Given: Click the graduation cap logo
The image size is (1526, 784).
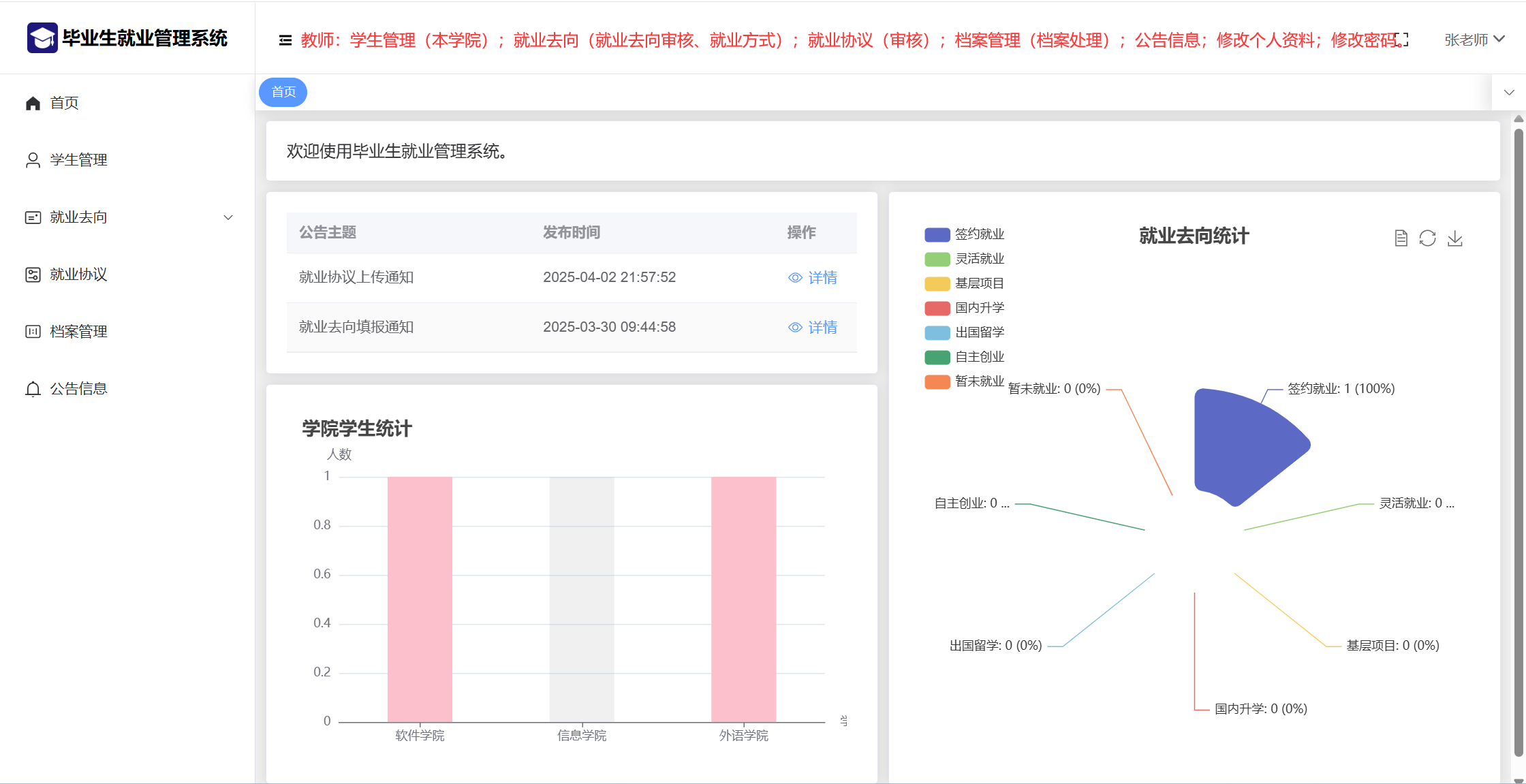Looking at the screenshot, I should (x=42, y=38).
